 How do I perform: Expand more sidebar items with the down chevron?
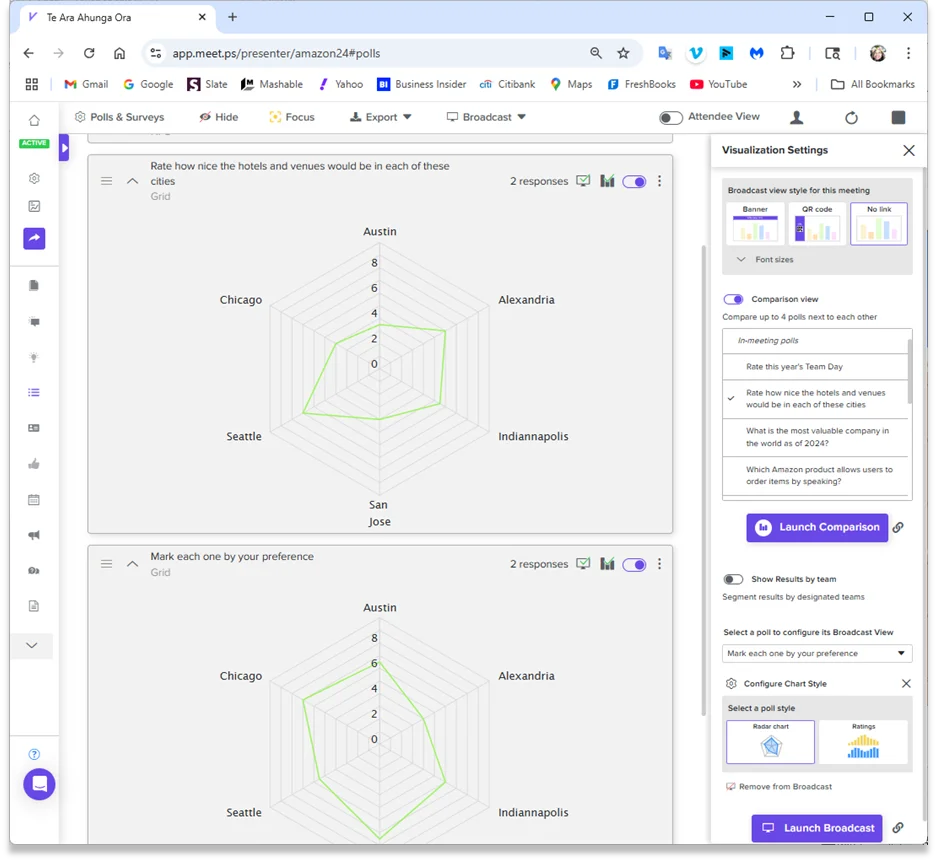pyautogui.click(x=32, y=646)
